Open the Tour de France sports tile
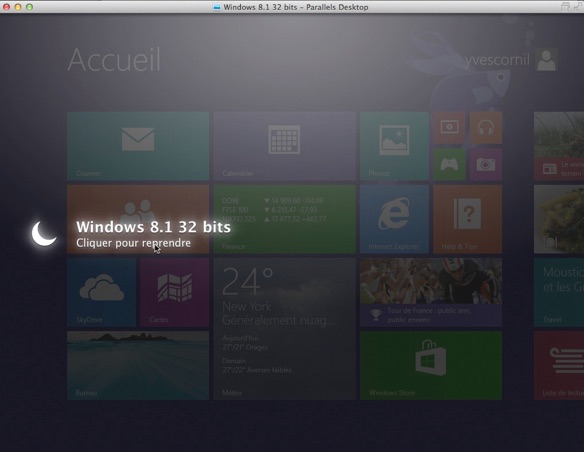Screen dimensions: 584x452 pyautogui.click(x=431, y=292)
